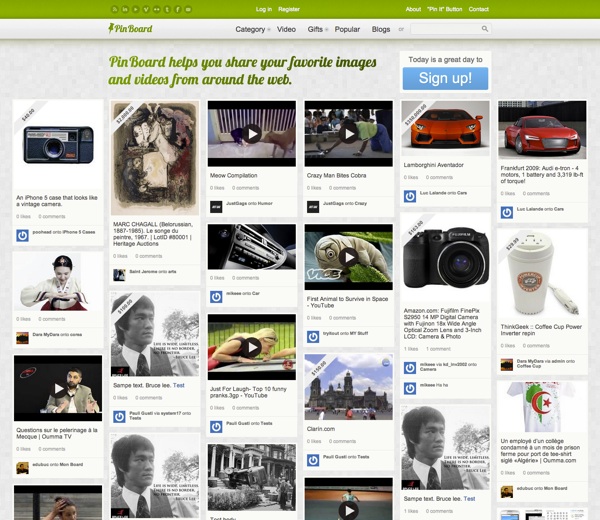Click in the search input field

pyautogui.click(x=446, y=29)
